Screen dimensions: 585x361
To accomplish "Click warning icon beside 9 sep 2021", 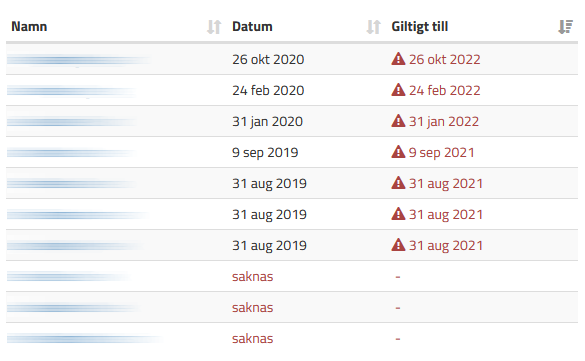I will pos(398,152).
